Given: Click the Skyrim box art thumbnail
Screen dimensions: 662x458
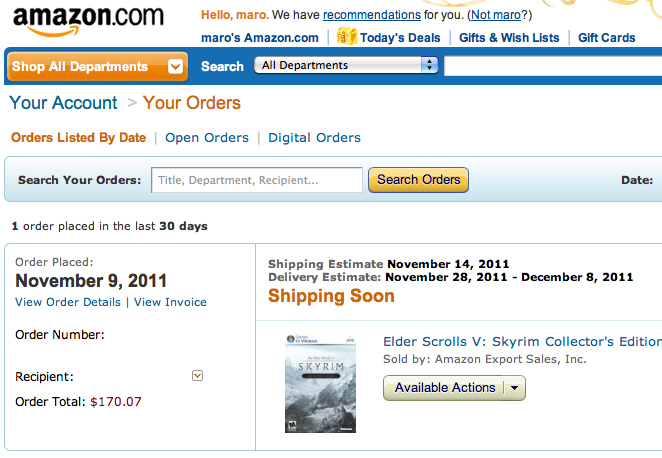Looking at the screenshot, I should coord(320,383).
